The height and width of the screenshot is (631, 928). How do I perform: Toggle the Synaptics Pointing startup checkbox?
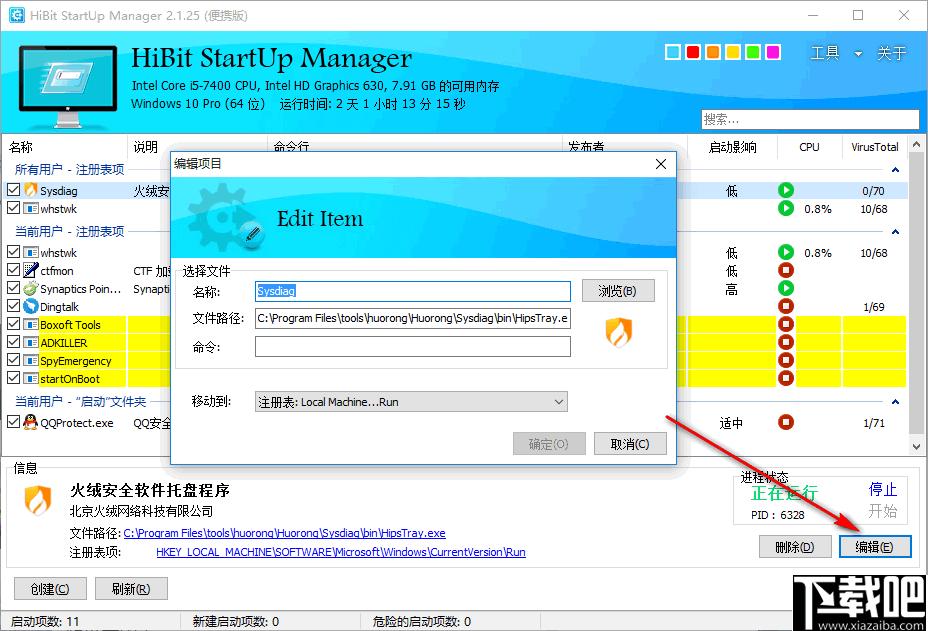(14, 288)
